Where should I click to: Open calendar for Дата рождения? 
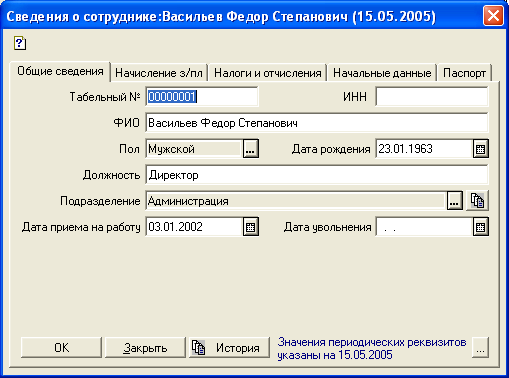pyautogui.click(x=480, y=149)
